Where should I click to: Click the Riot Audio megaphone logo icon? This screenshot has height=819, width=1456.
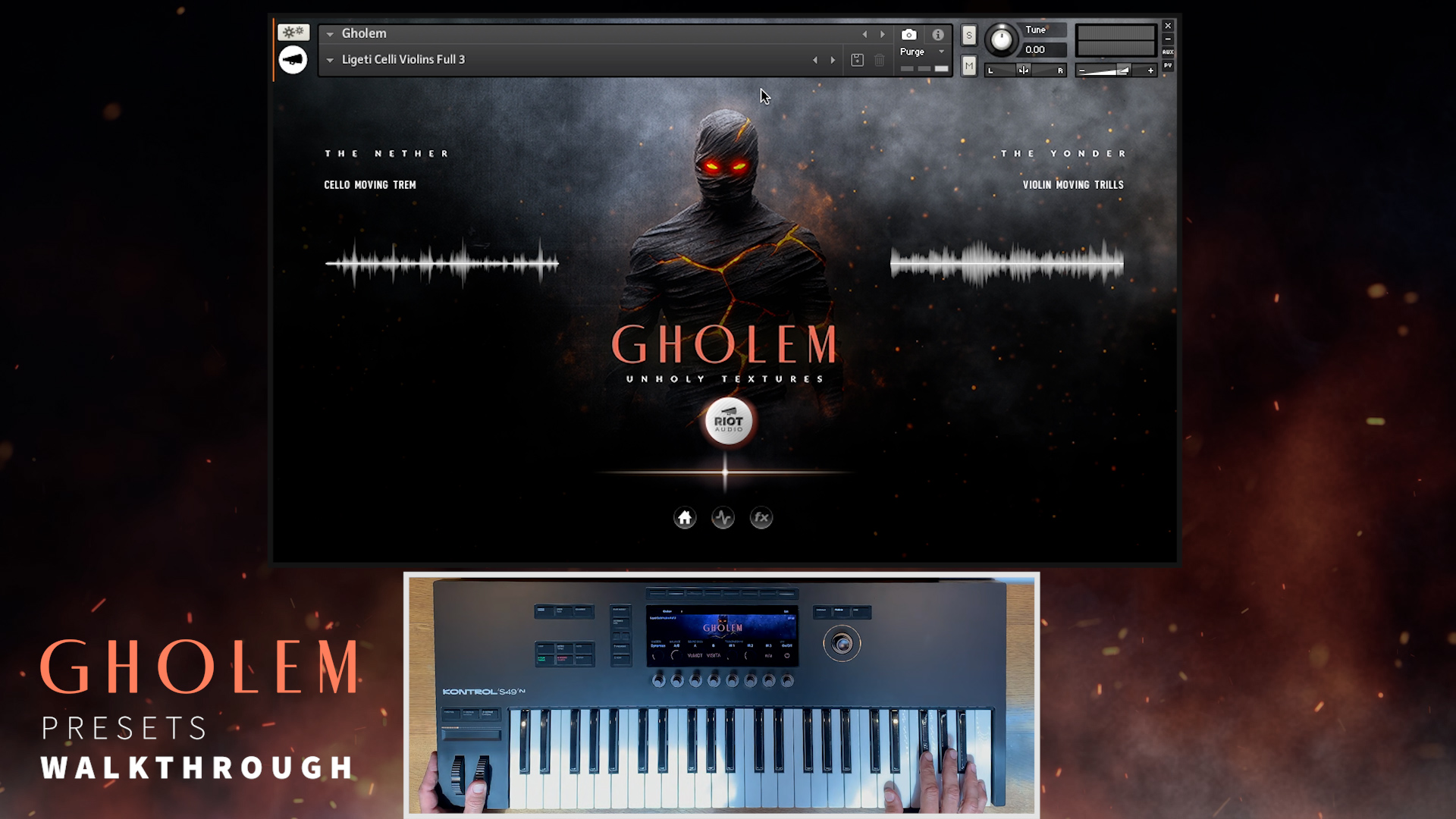(x=293, y=60)
